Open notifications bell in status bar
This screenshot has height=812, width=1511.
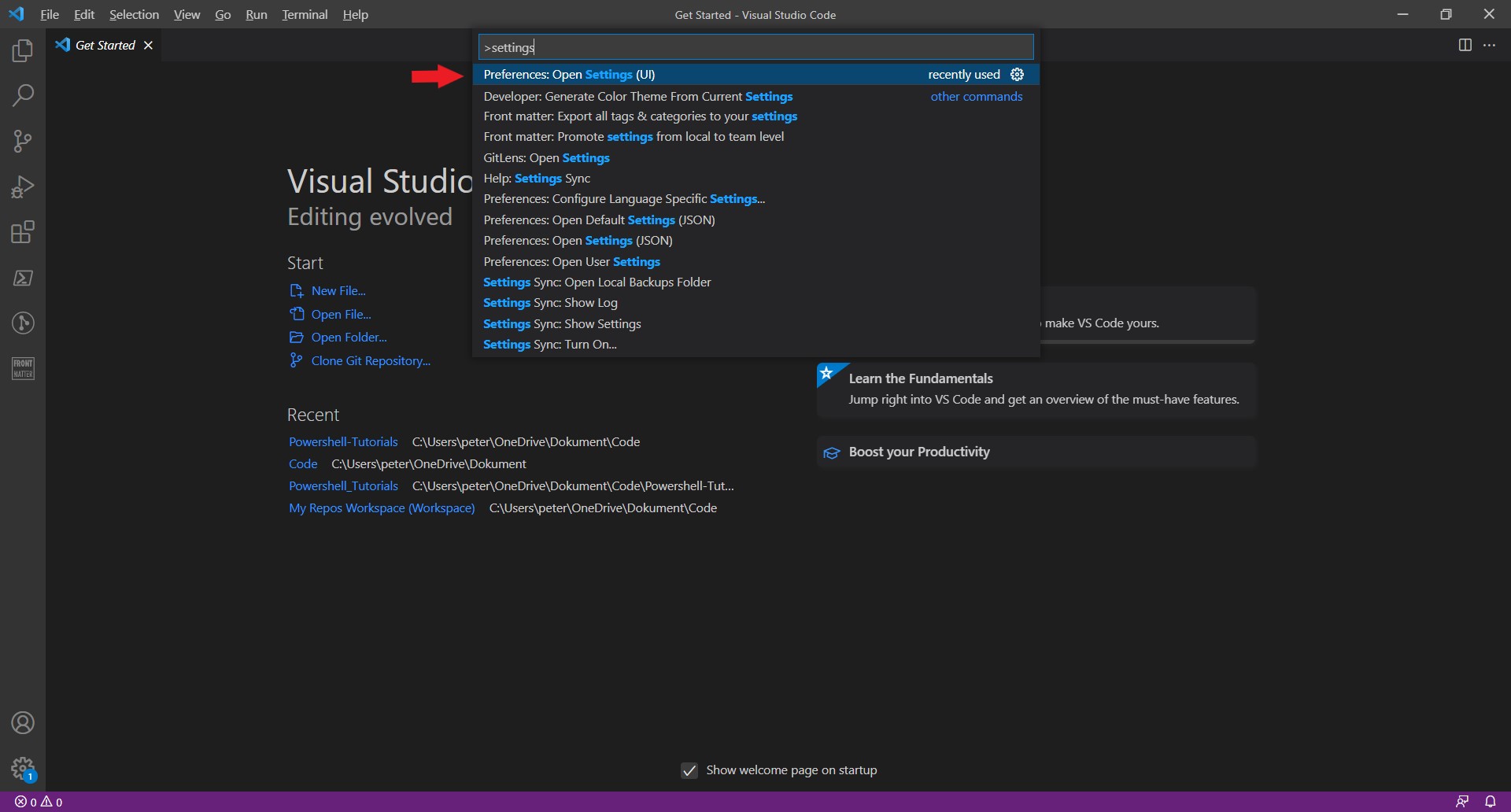pyautogui.click(x=1490, y=802)
